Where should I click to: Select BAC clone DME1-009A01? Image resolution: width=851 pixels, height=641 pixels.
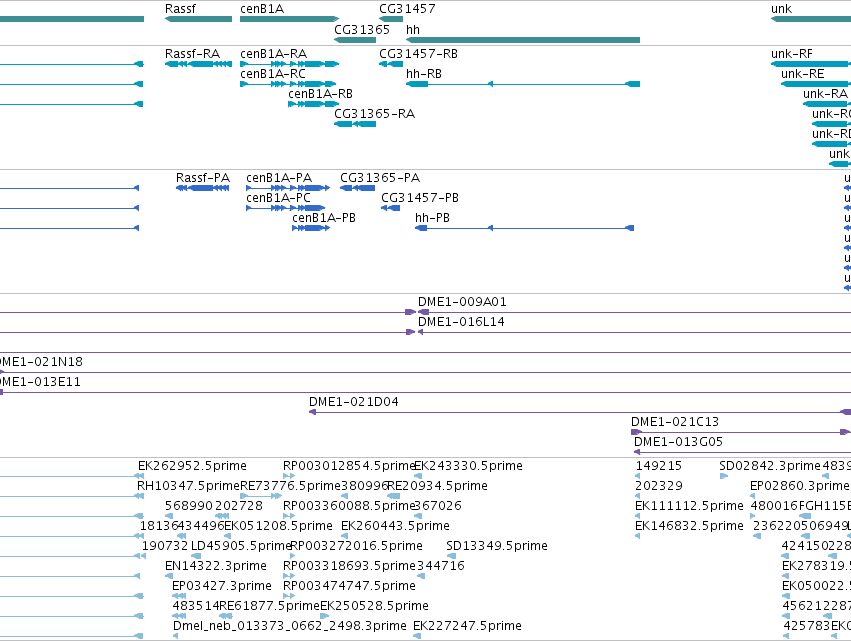462,302
